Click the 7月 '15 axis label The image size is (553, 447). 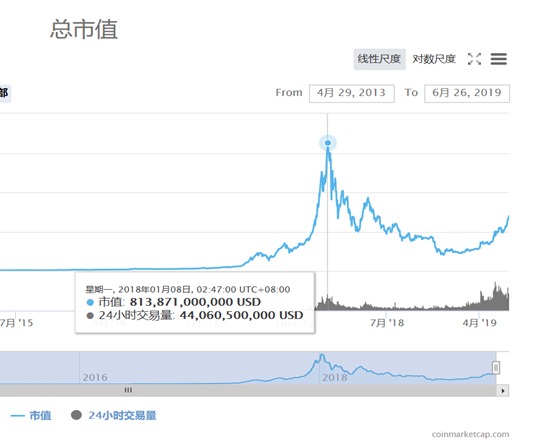[16, 323]
